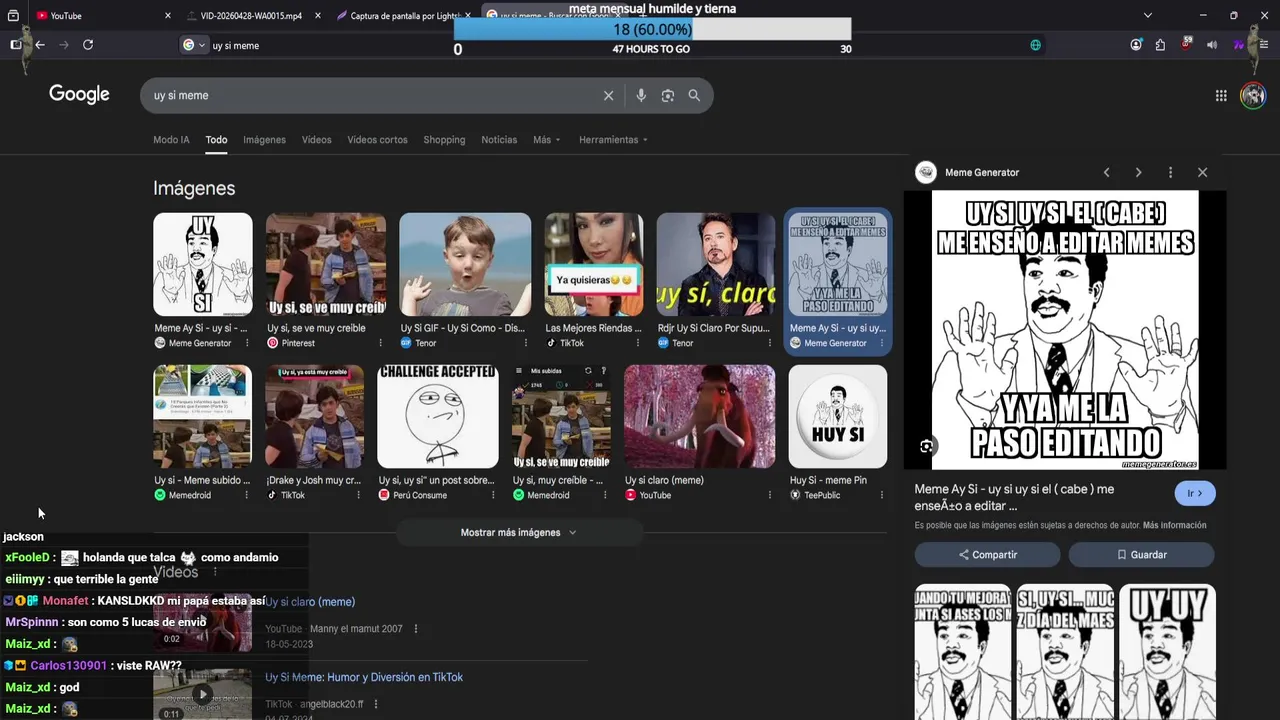1280x720 pixels.
Task: Start voice search with the microphone icon
Action: point(641,96)
